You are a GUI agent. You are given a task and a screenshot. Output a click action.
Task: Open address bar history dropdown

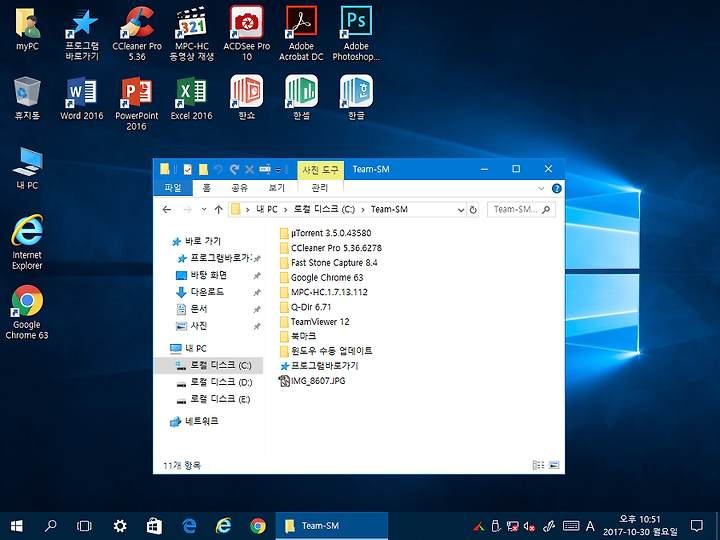point(461,210)
